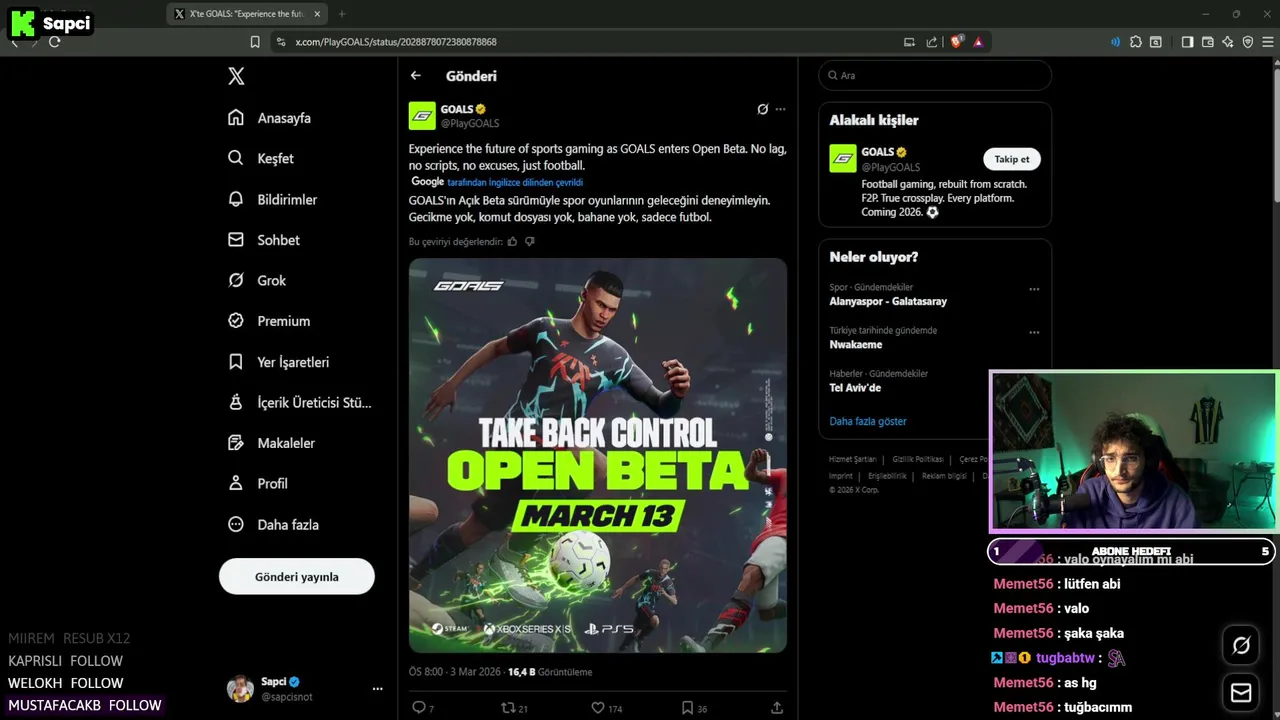
Task: Expand Daha fazla menu
Action: click(x=273, y=524)
